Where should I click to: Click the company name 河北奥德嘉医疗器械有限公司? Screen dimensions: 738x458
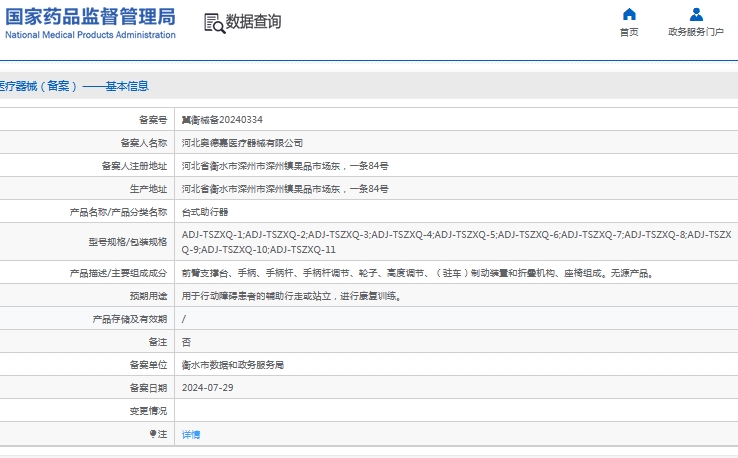coord(242,143)
